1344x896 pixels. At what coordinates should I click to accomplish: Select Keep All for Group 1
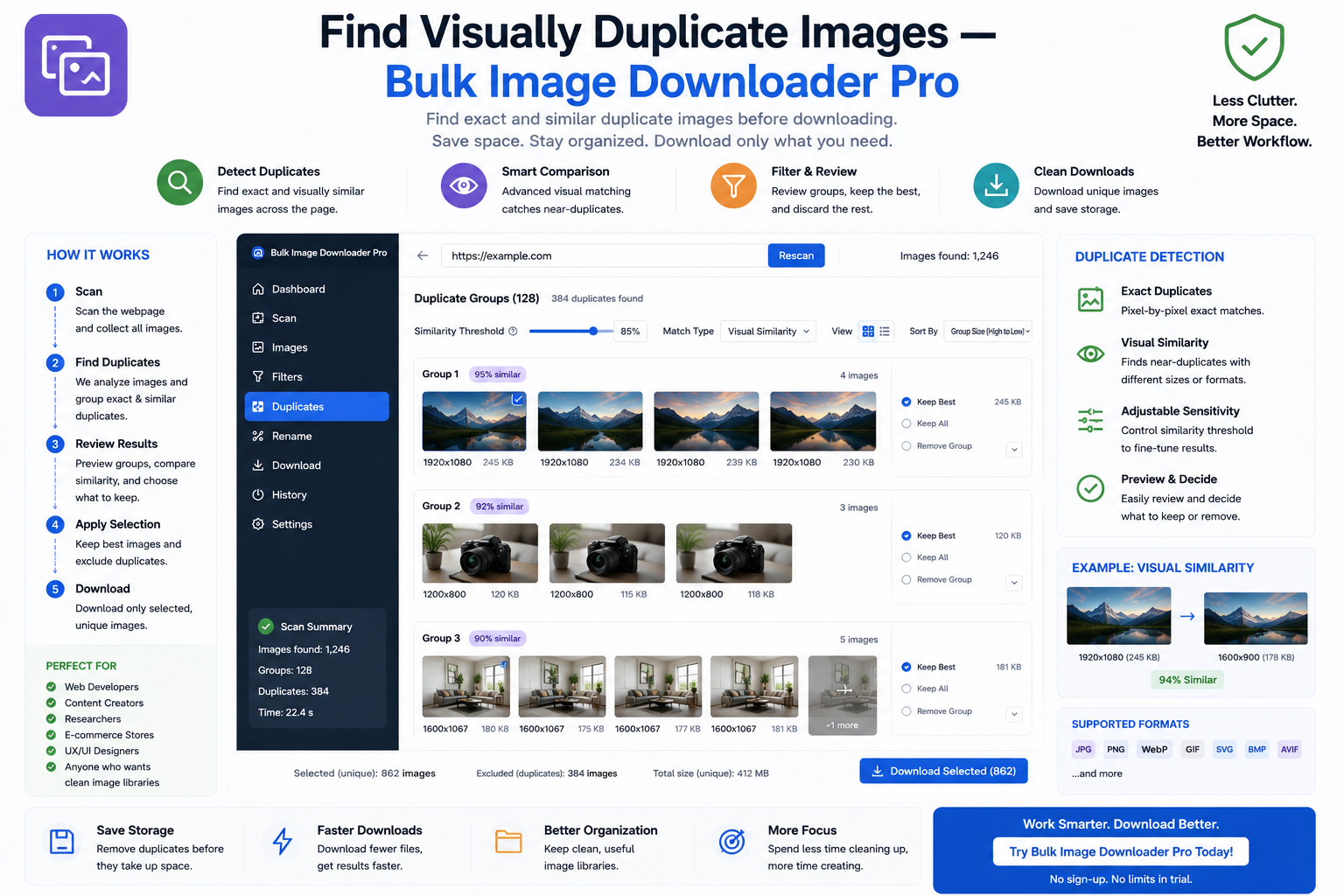(906, 423)
